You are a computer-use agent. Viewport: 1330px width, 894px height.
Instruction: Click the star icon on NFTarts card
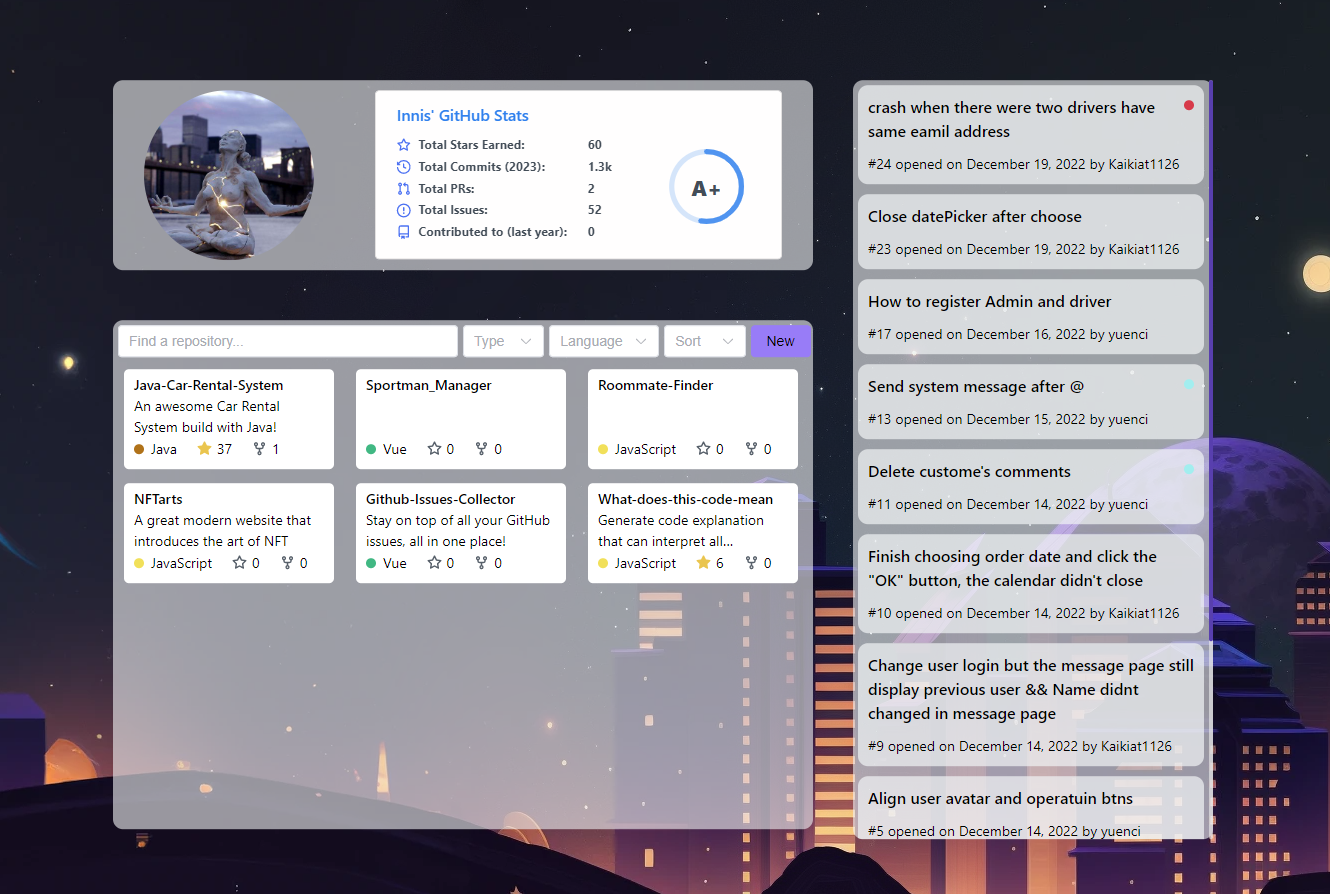pos(239,563)
